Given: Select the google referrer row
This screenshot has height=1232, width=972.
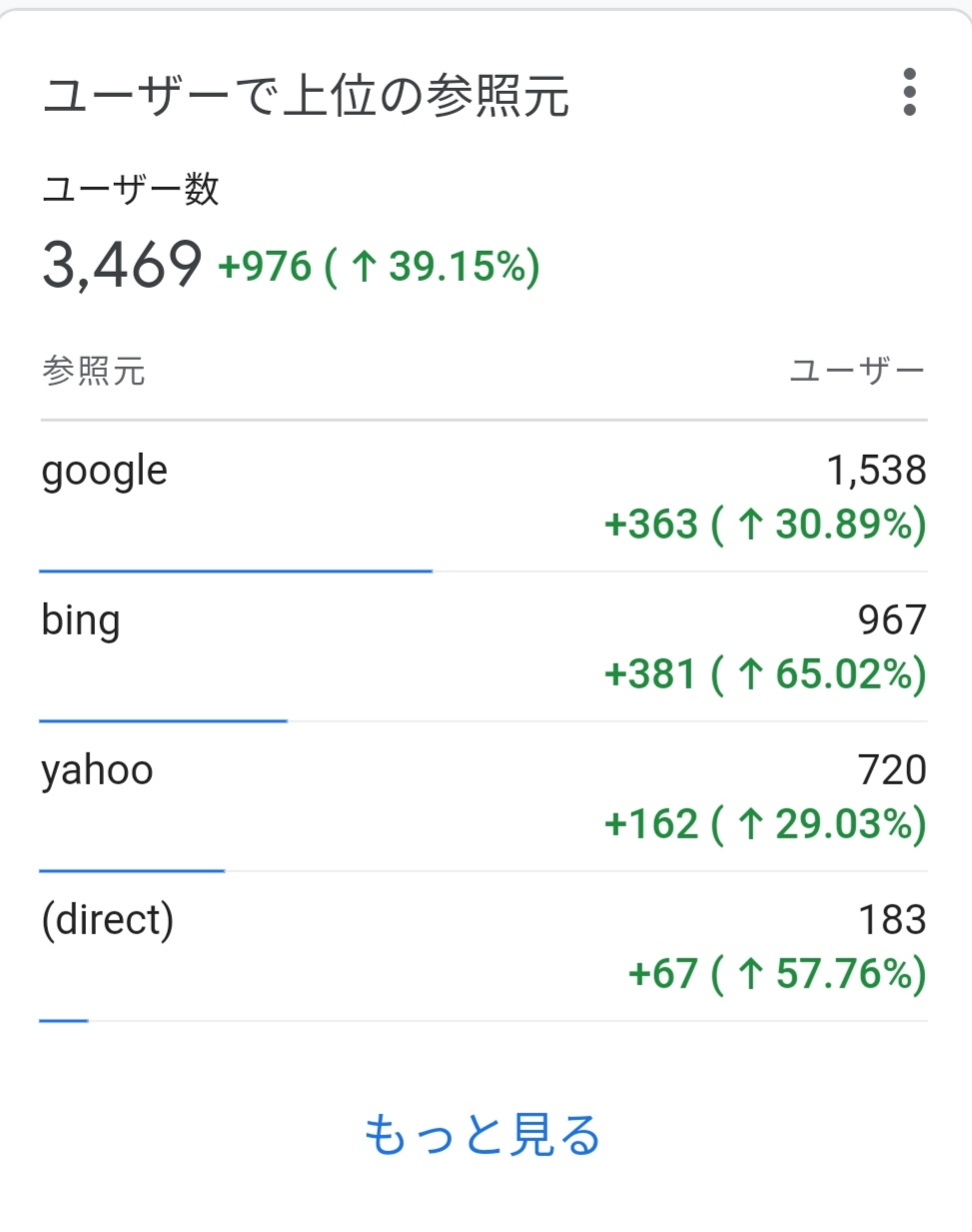Looking at the screenshot, I should [484, 497].
